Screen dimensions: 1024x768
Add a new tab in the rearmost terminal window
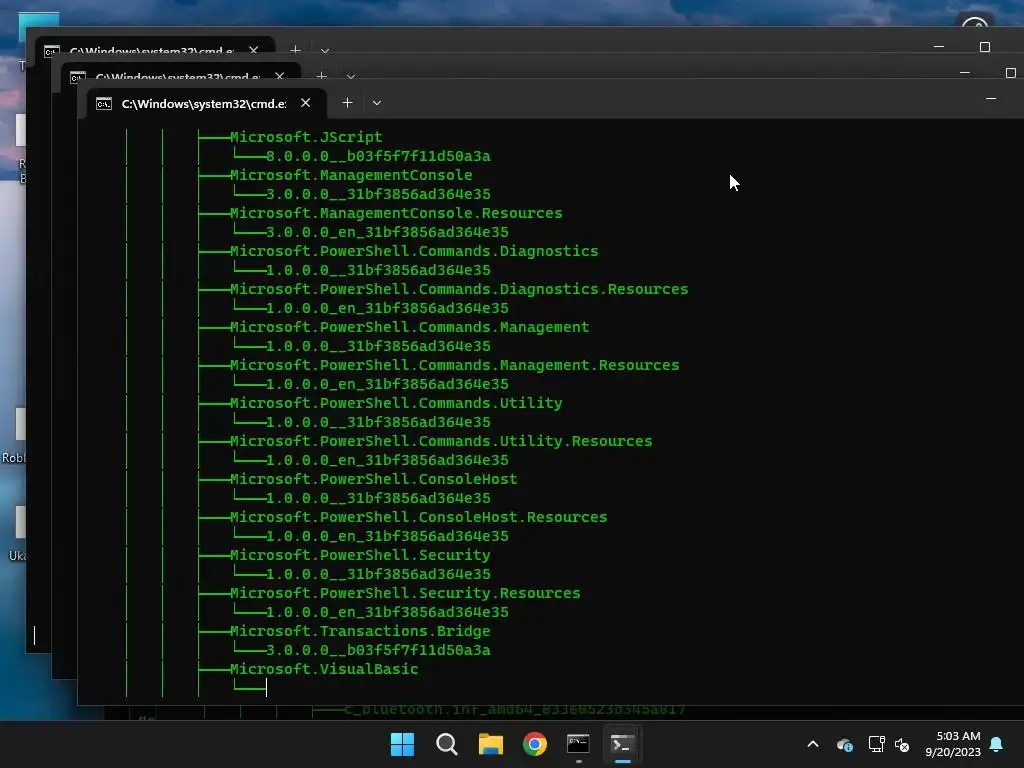click(x=295, y=49)
